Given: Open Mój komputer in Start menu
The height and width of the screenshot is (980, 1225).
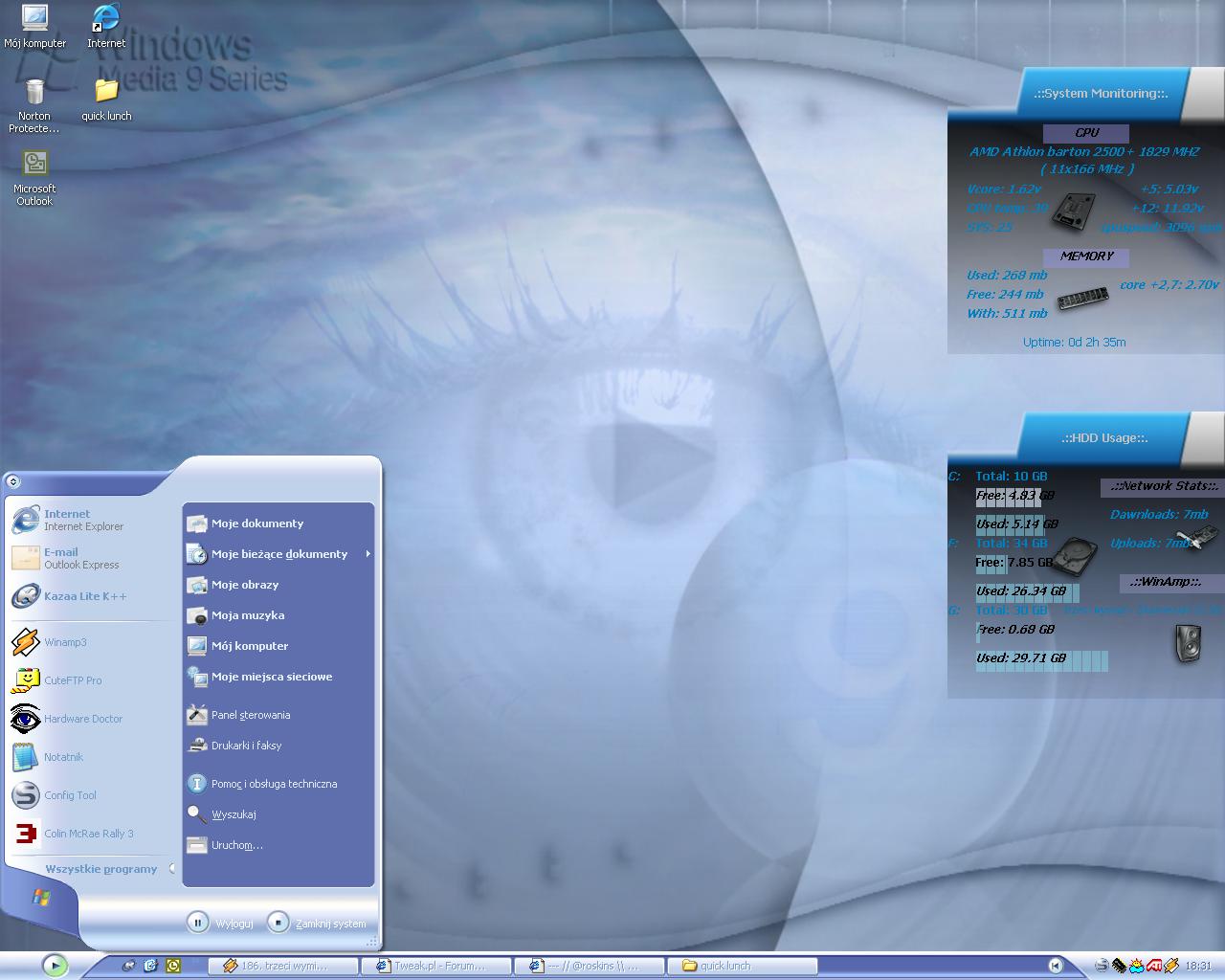Looking at the screenshot, I should click(278, 646).
